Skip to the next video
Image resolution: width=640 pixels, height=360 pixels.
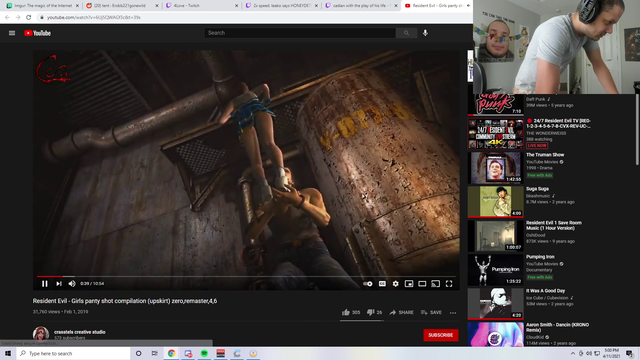(x=59, y=284)
